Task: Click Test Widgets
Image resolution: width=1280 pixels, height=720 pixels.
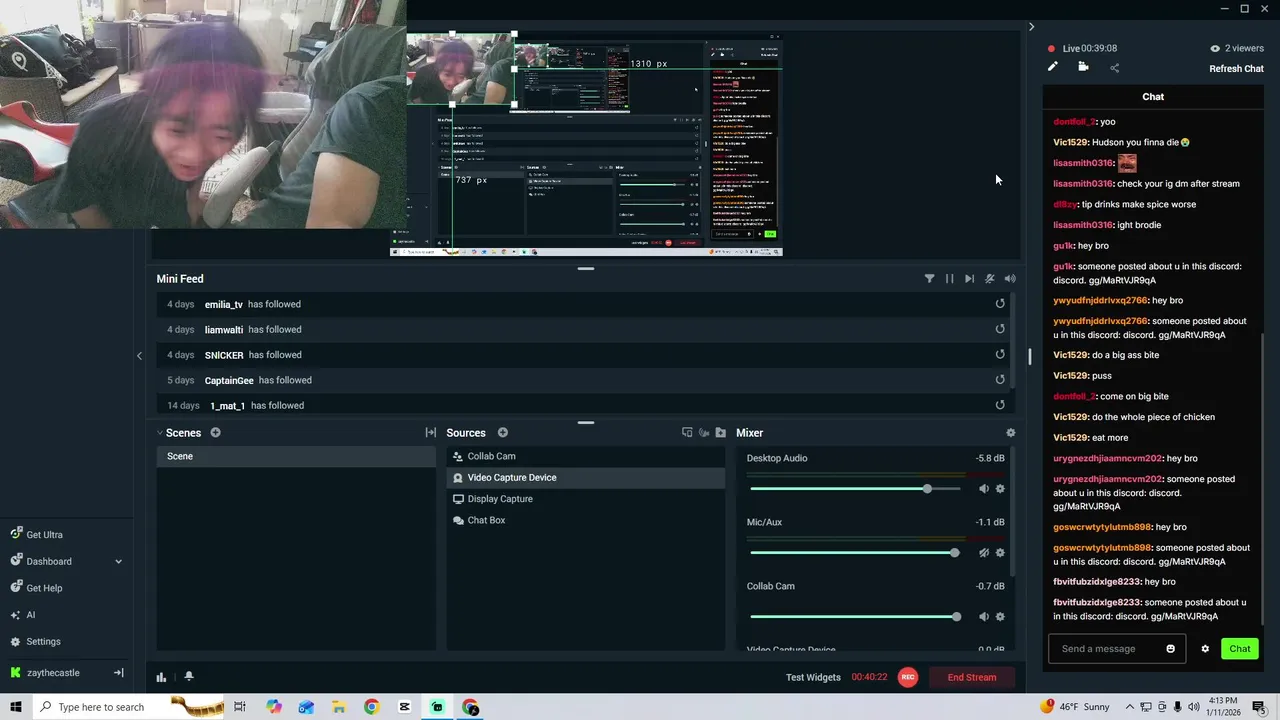Action: point(813,677)
